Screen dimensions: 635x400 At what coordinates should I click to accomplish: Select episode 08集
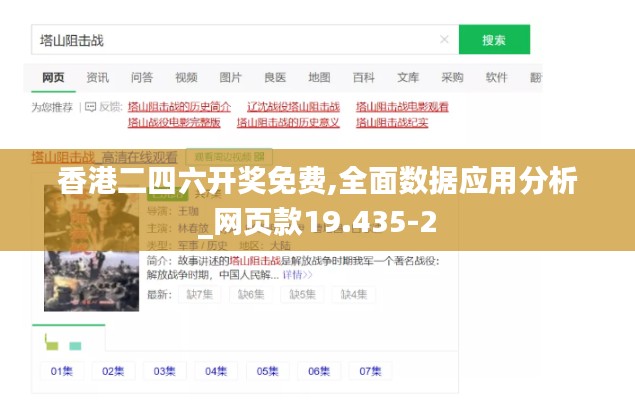pyautogui.click(x=421, y=370)
